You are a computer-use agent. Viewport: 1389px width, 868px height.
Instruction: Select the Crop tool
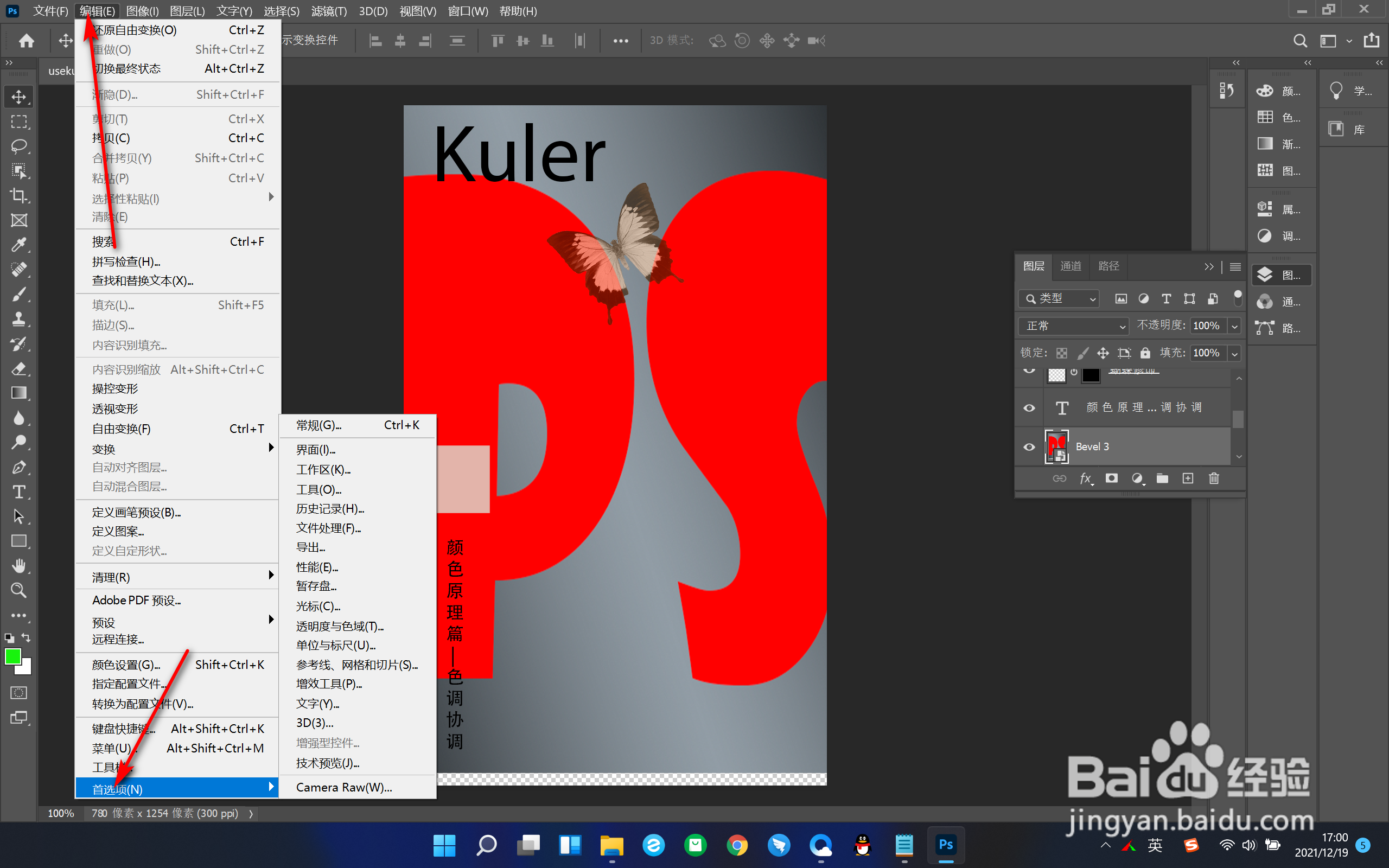[19, 195]
